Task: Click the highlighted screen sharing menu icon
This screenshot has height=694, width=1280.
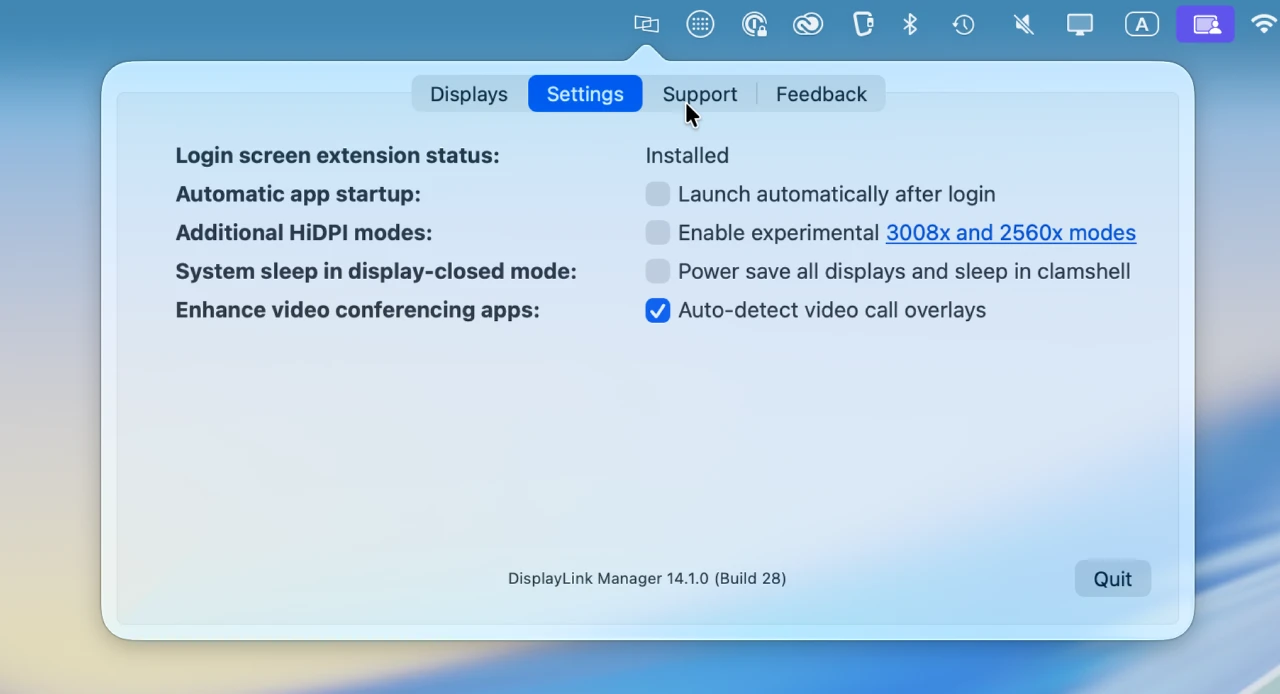Action: 1205,24
